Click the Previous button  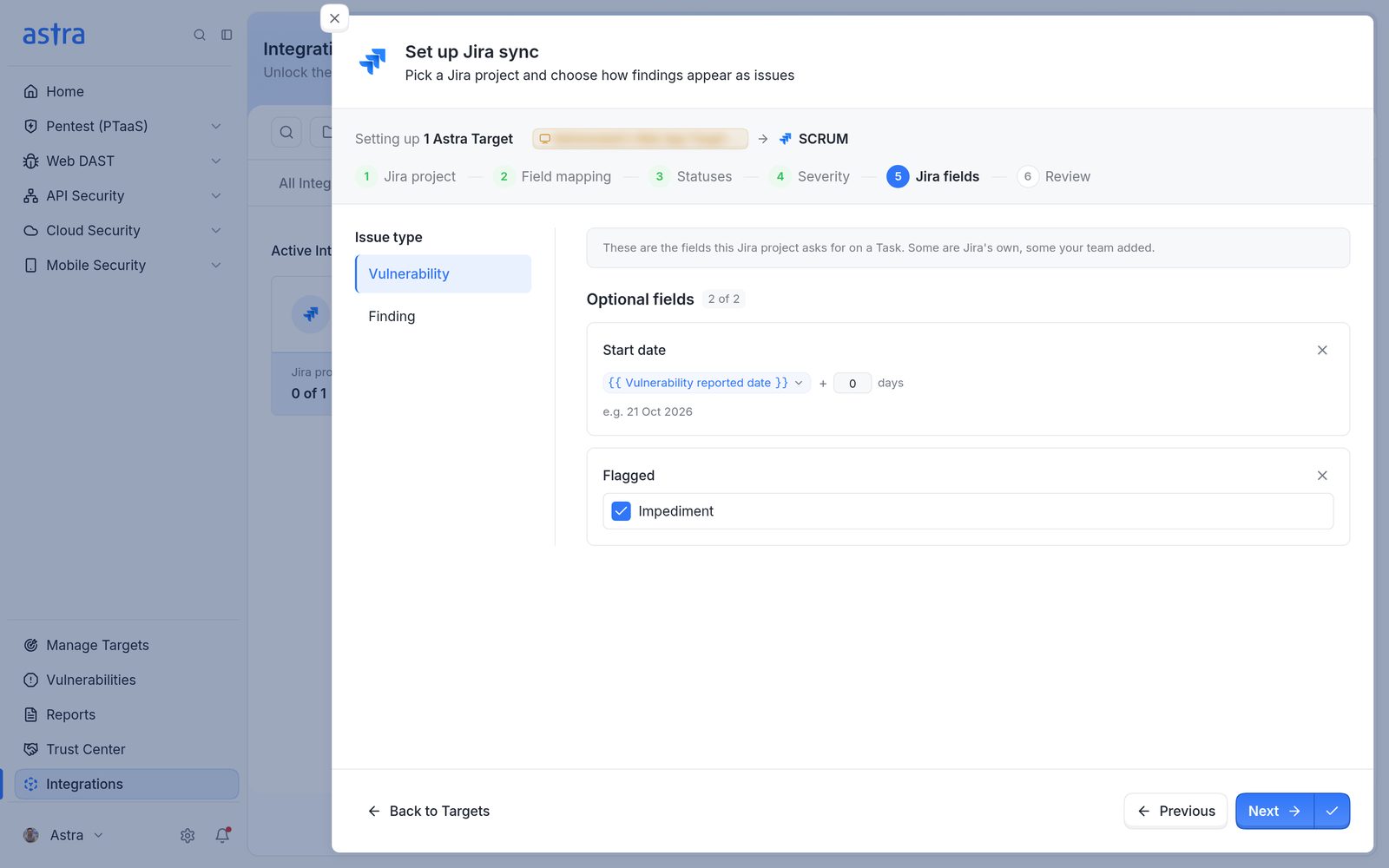coord(1175,811)
